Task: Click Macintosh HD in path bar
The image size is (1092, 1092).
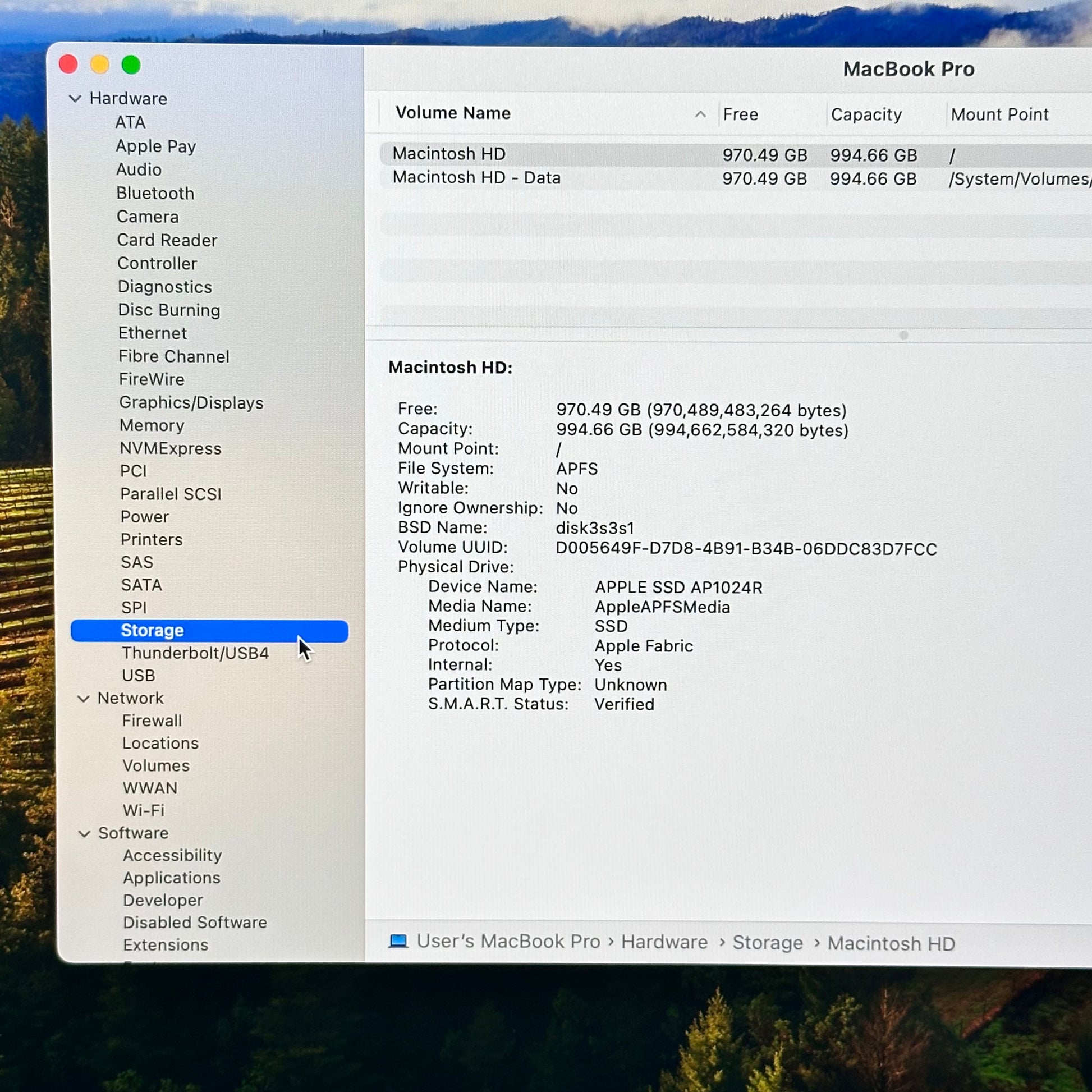Action: 891,944
